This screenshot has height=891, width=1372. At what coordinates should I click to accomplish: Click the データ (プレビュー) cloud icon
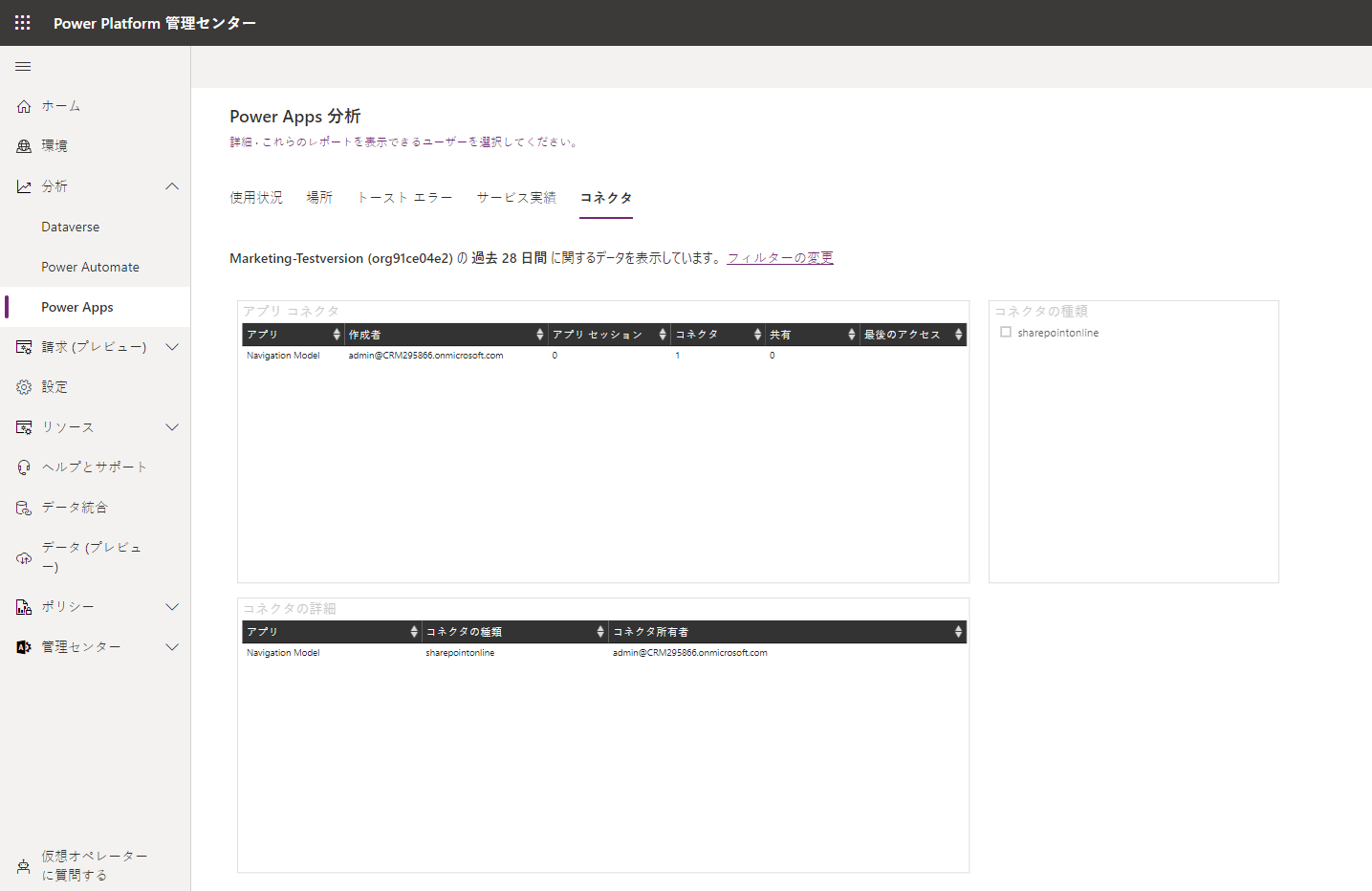coord(24,557)
